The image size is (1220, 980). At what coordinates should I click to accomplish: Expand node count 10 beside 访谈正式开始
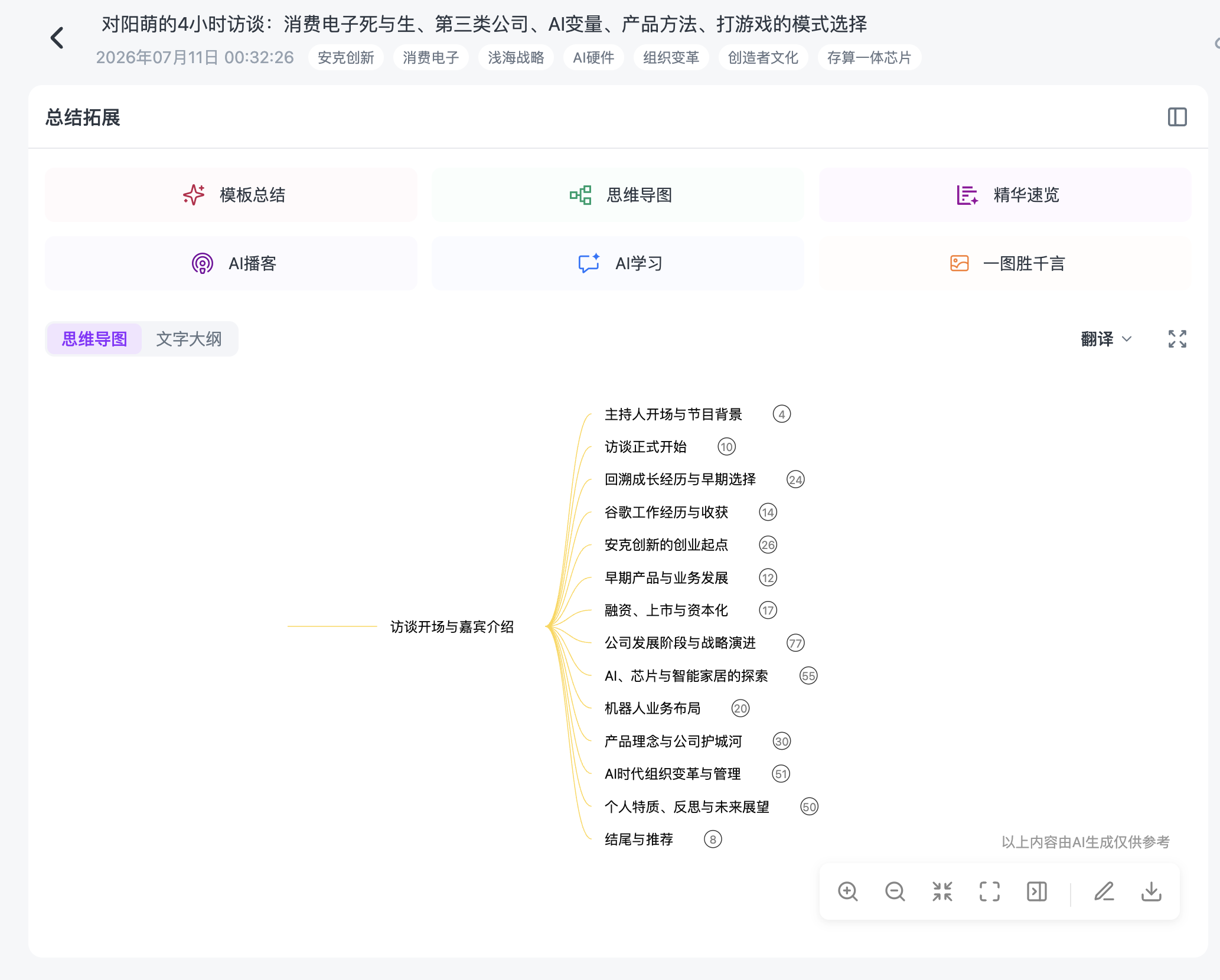(x=727, y=447)
